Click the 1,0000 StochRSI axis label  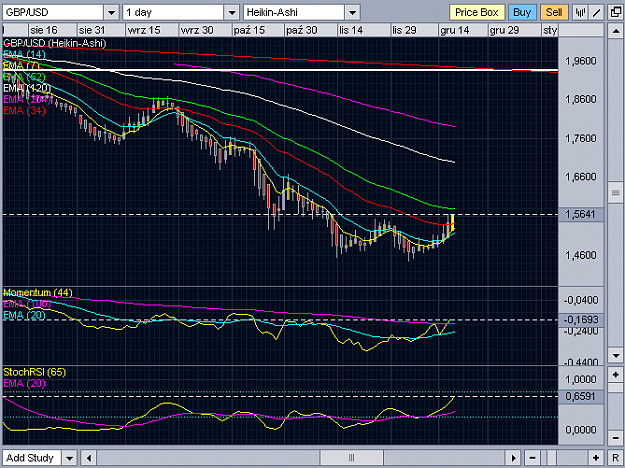(581, 379)
